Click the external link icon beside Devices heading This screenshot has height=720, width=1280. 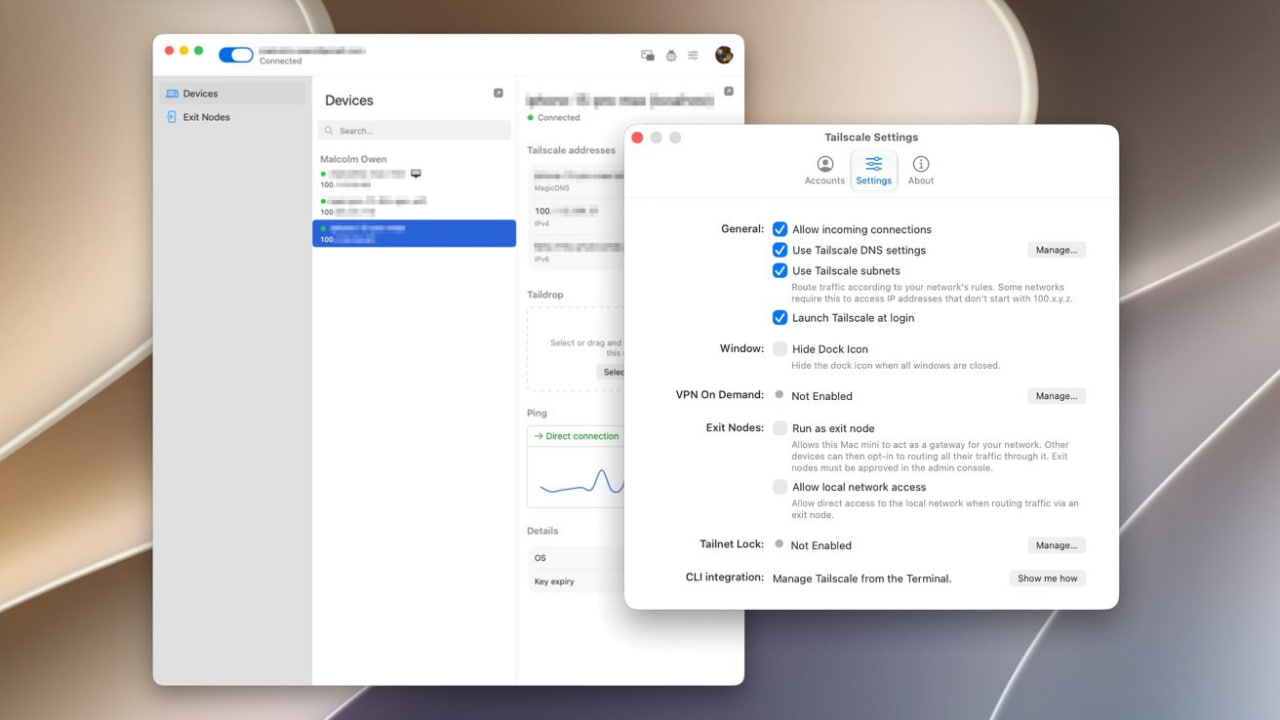tap(498, 93)
